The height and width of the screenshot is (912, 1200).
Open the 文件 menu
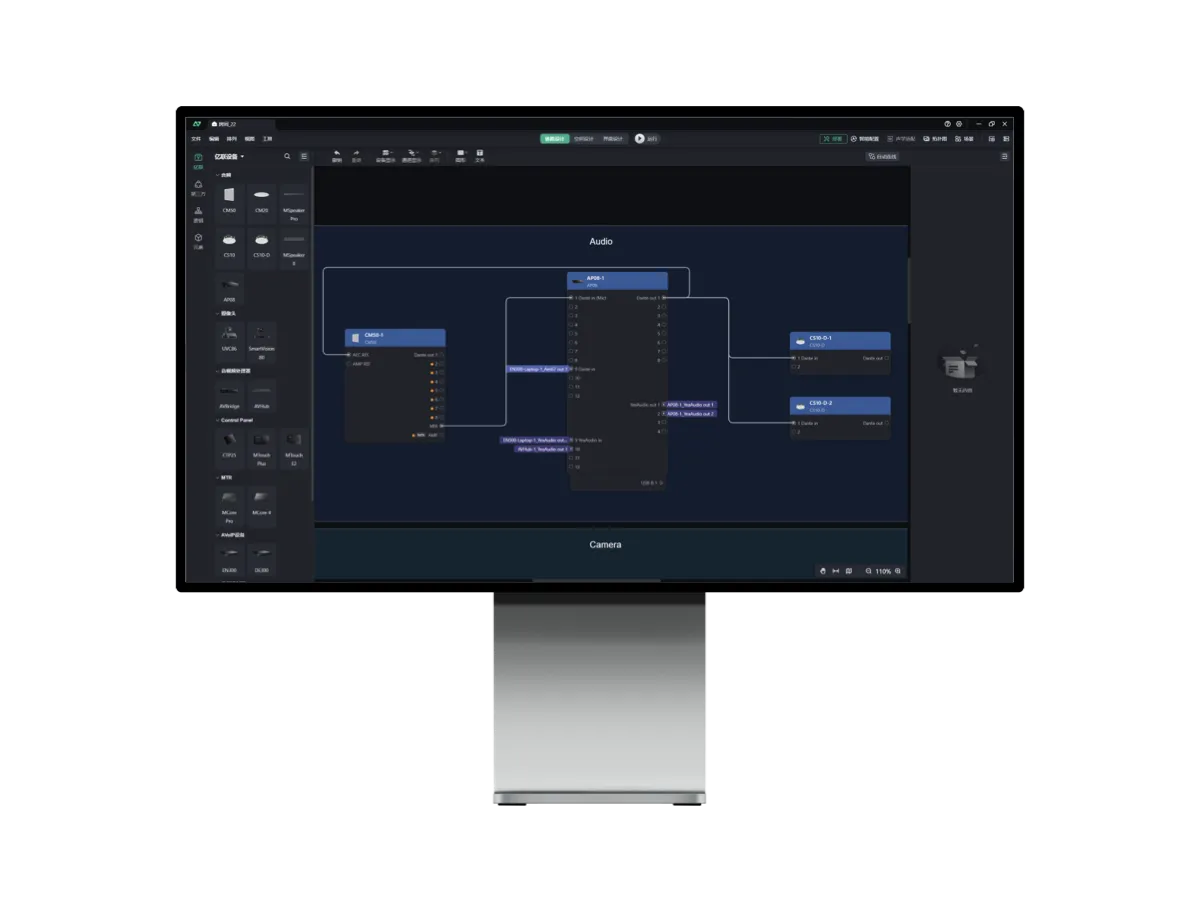tap(196, 139)
